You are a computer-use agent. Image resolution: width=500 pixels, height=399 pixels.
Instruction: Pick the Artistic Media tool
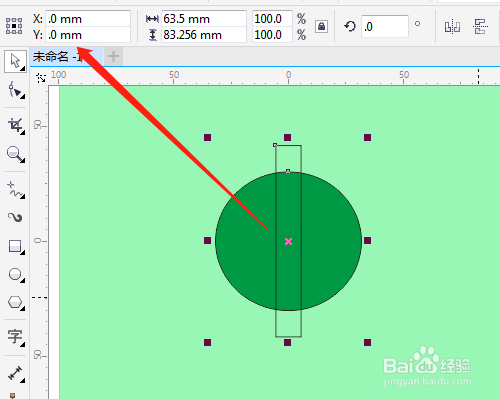15,218
